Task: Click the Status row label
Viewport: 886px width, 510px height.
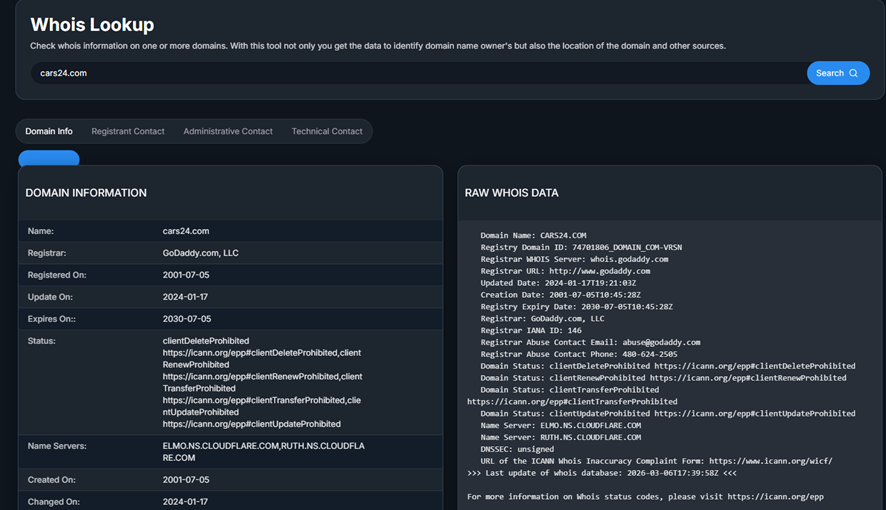Action: 41,341
